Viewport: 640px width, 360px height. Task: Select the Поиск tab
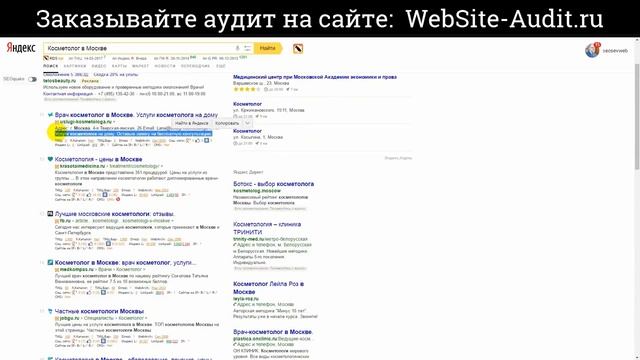coord(51,66)
